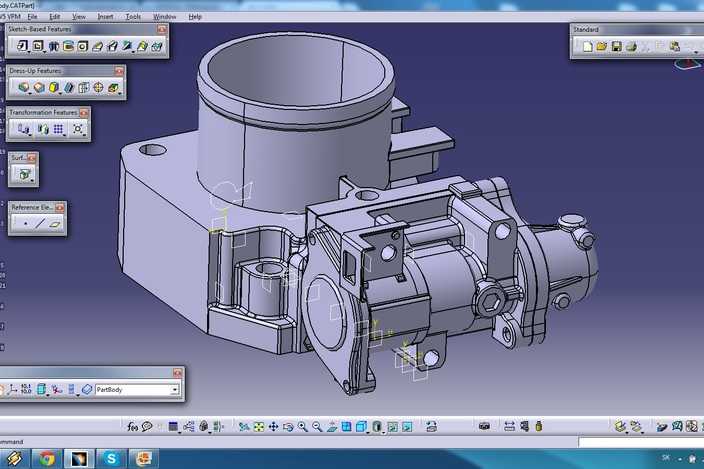This screenshot has width=704, height=469.
Task: Activate the Mirror tool icon
Action: 43,129
